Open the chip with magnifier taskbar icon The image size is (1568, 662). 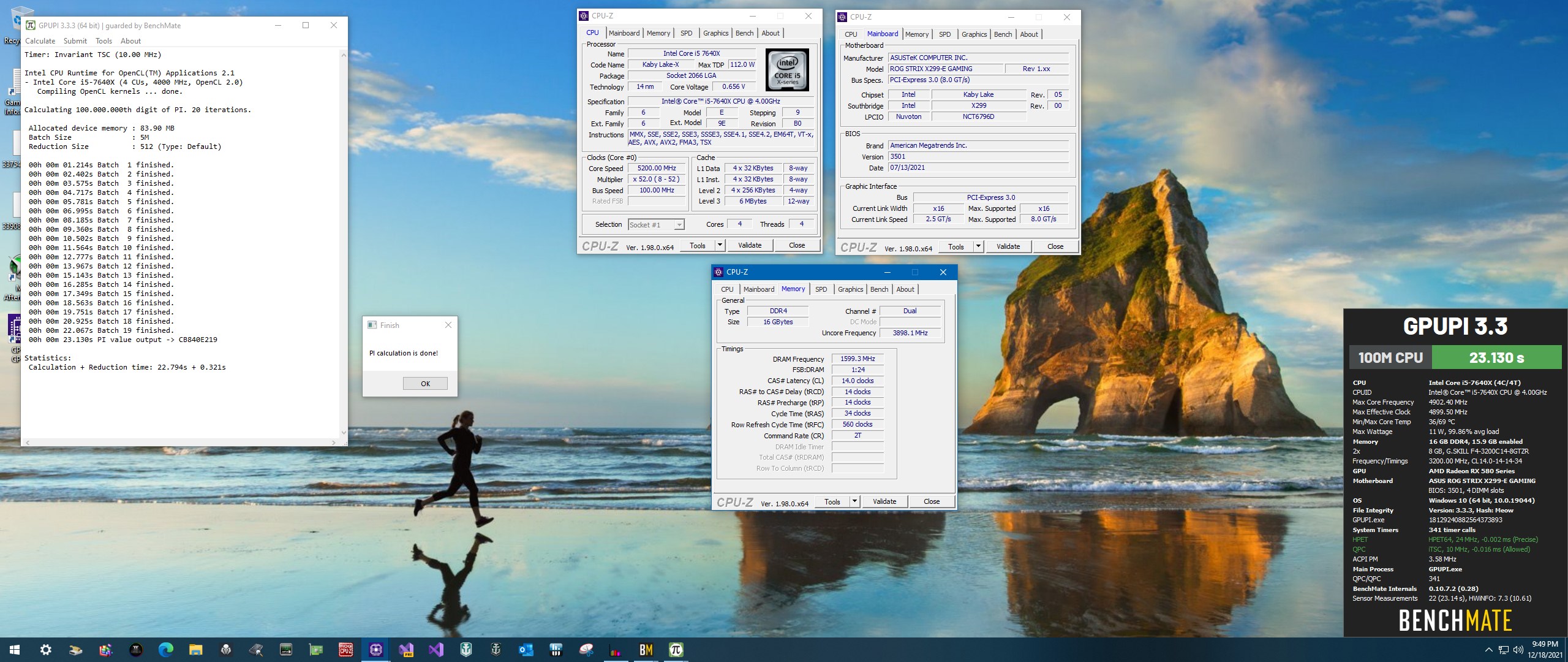255,650
